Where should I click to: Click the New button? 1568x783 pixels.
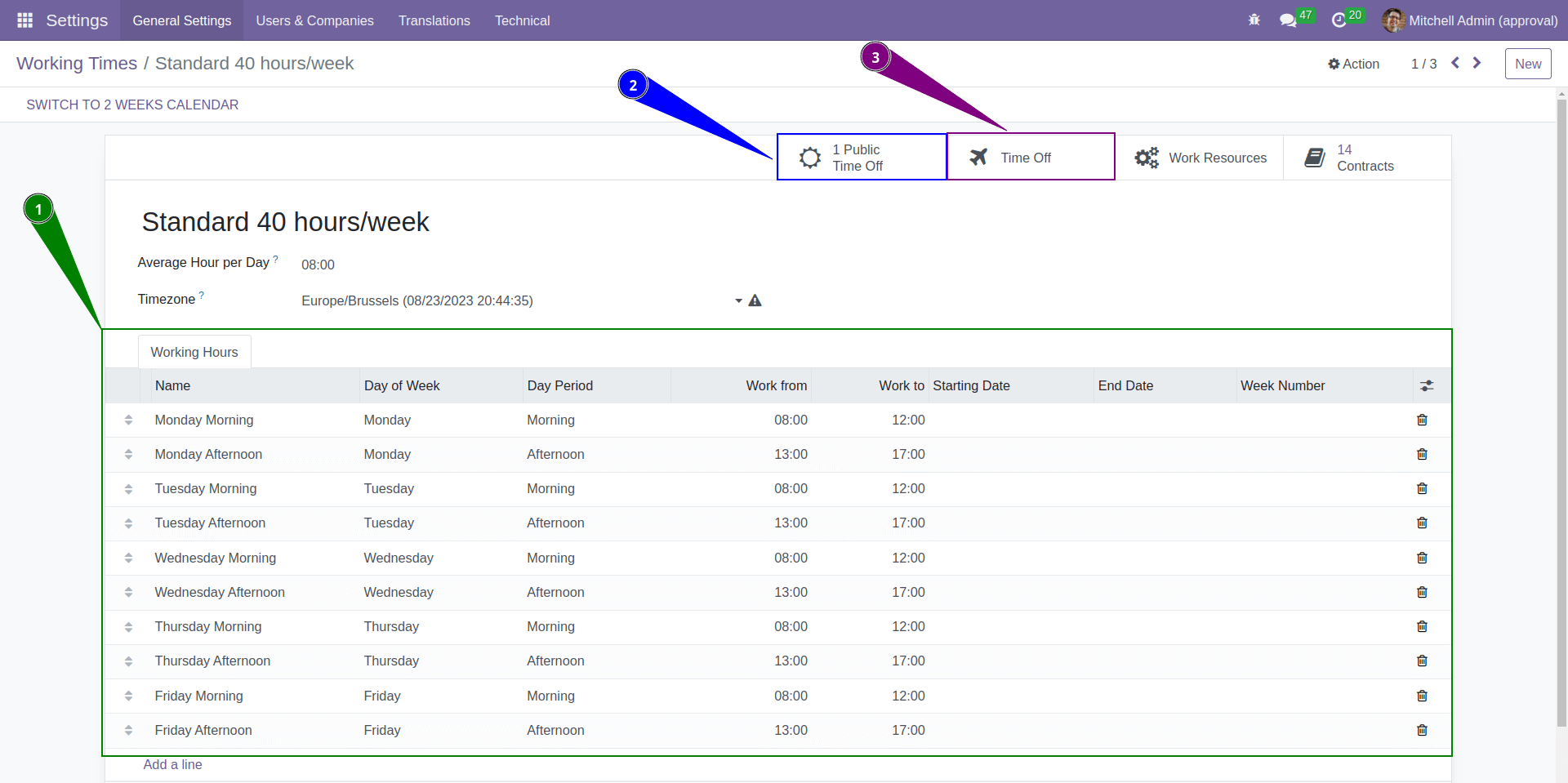[x=1527, y=64]
